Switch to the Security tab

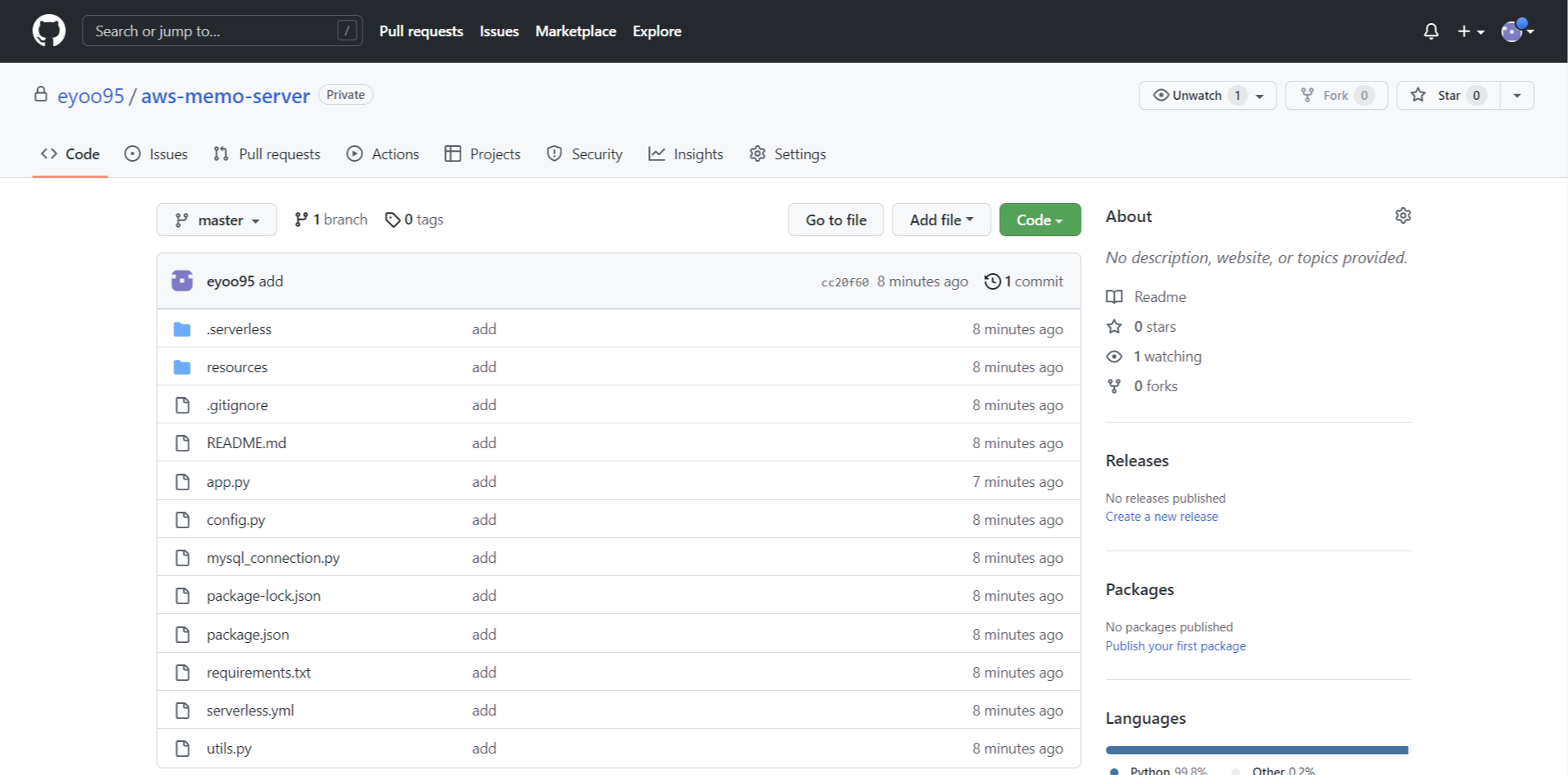pos(585,154)
